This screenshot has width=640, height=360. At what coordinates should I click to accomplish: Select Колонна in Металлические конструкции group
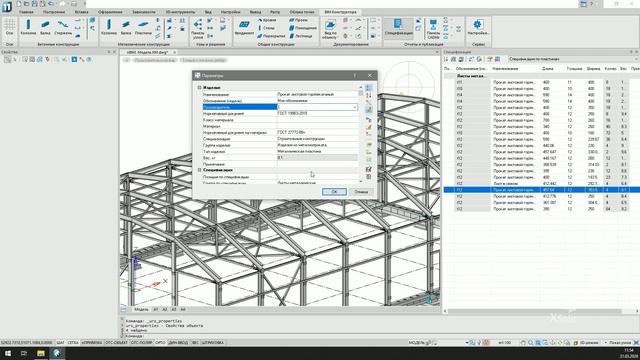[x=109, y=27]
